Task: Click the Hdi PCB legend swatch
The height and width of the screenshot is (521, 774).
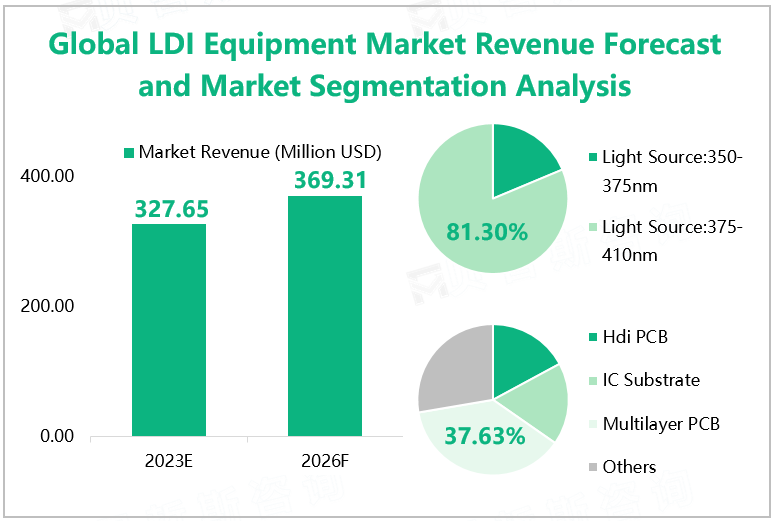Action: (593, 337)
